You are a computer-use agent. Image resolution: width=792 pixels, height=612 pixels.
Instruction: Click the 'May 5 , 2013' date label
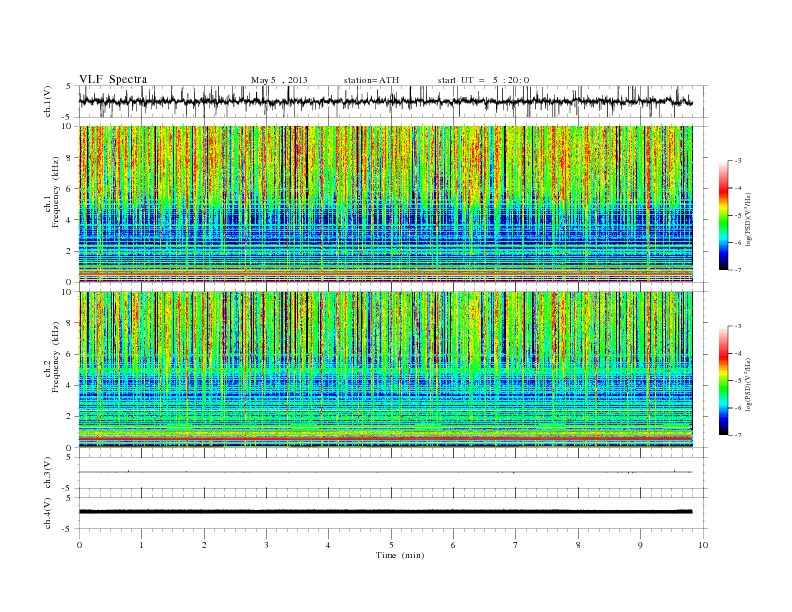tap(279, 80)
